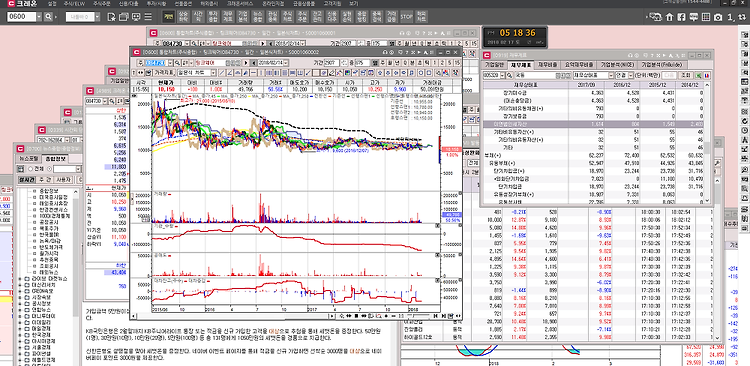Open the Facebook icon in top toolbar

pyautogui.click(x=682, y=17)
